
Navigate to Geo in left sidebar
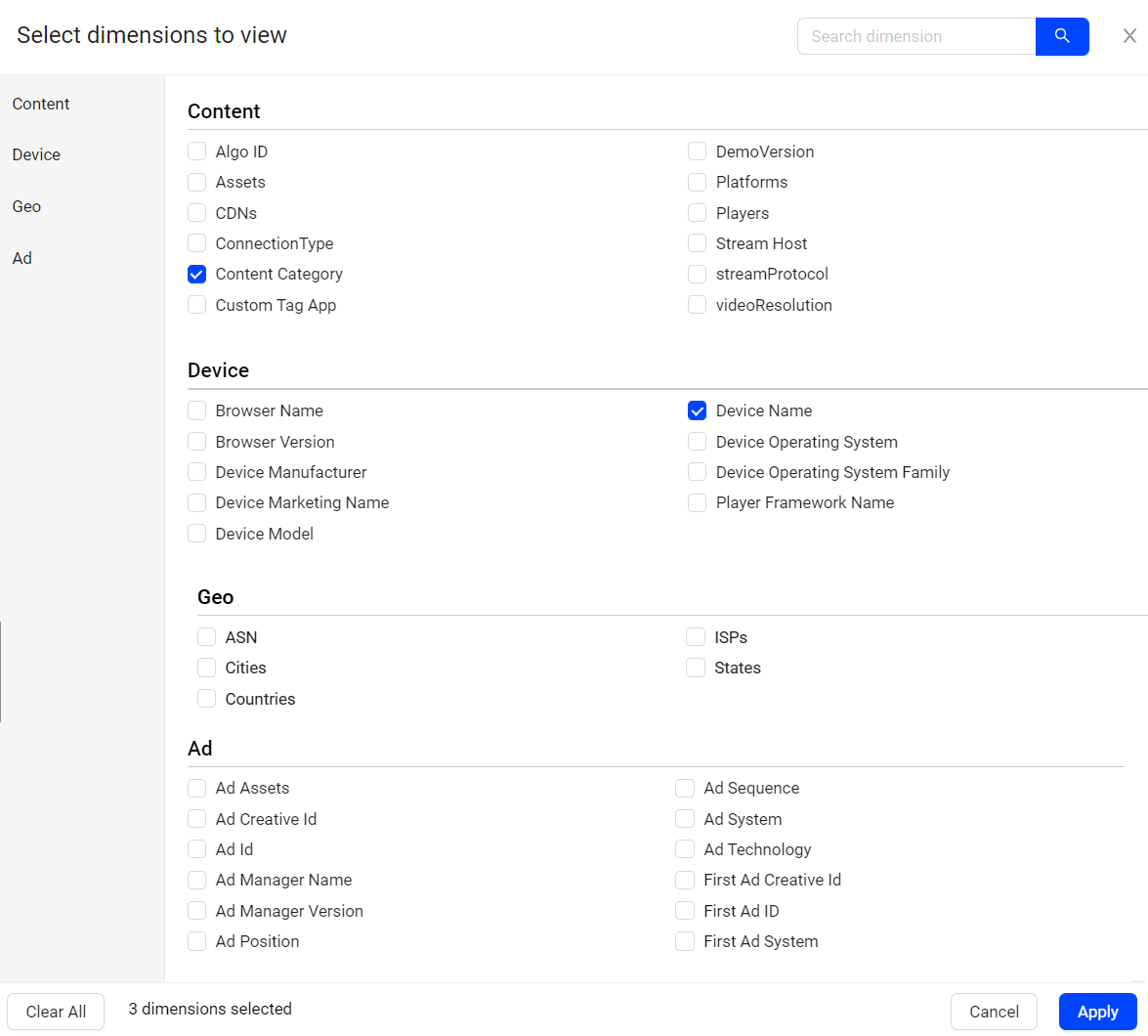[x=26, y=206]
